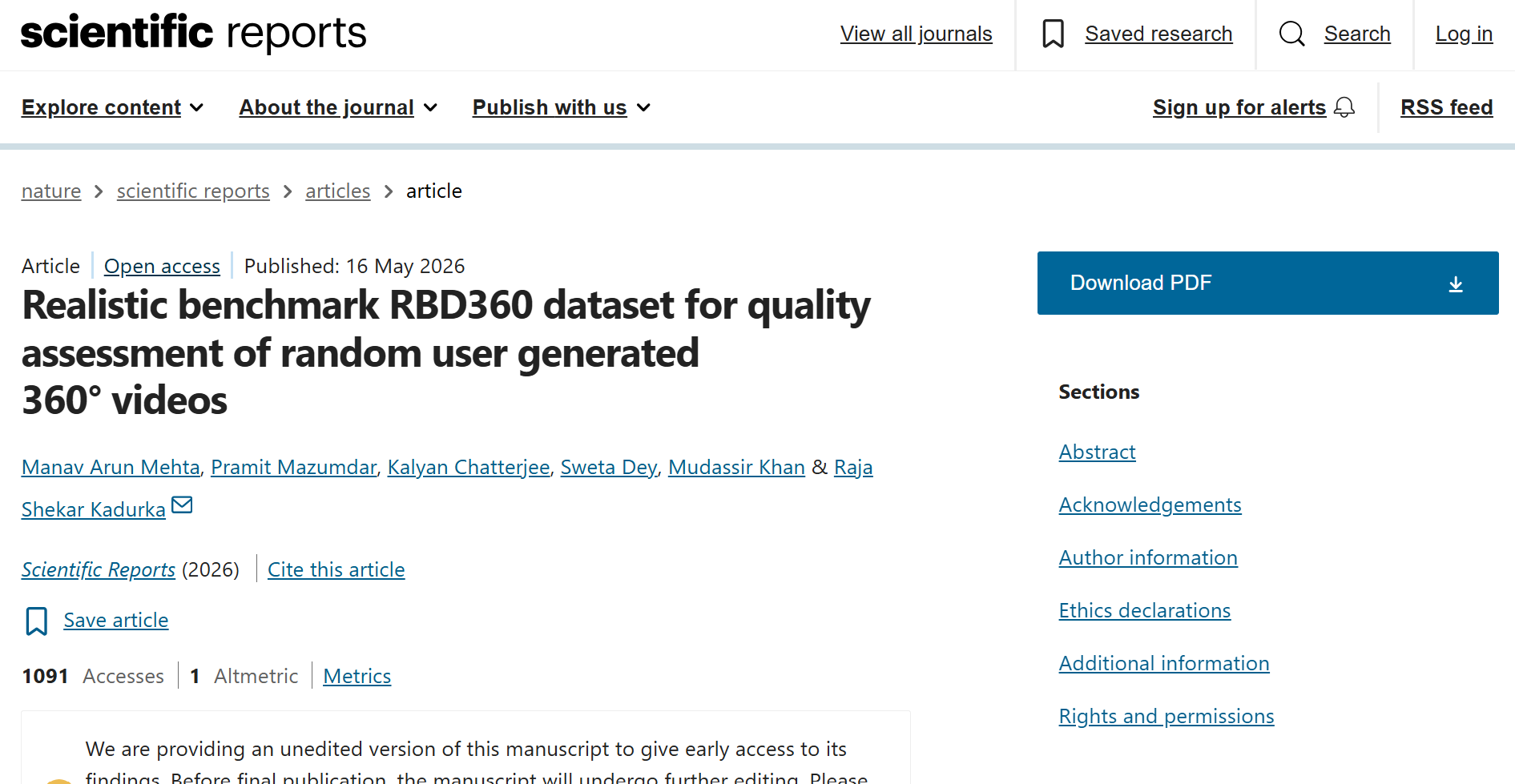
Task: Go to articles breadcrumb
Action: tap(337, 191)
